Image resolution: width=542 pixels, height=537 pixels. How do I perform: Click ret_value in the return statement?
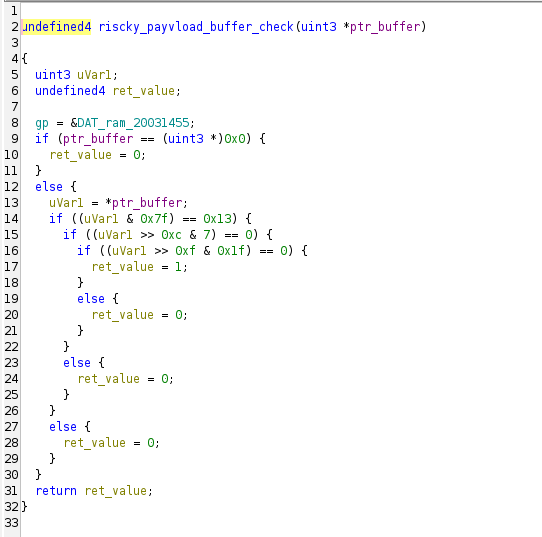(115, 491)
